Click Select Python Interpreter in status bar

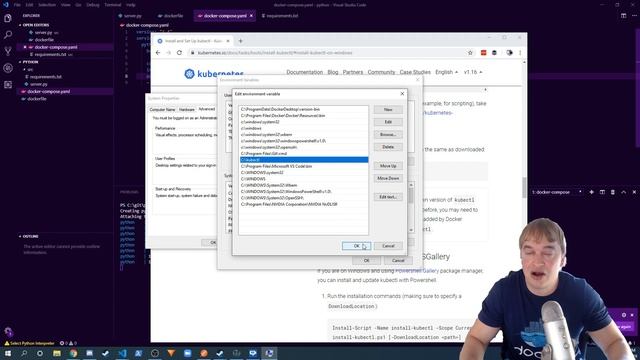[x=29, y=343]
